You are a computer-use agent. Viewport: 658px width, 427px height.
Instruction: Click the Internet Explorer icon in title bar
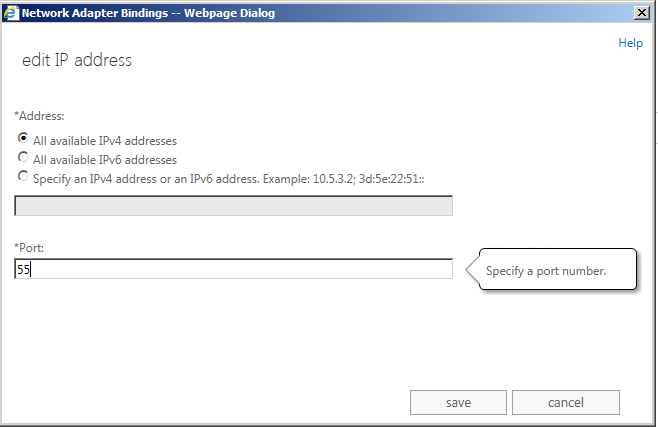pos(11,12)
